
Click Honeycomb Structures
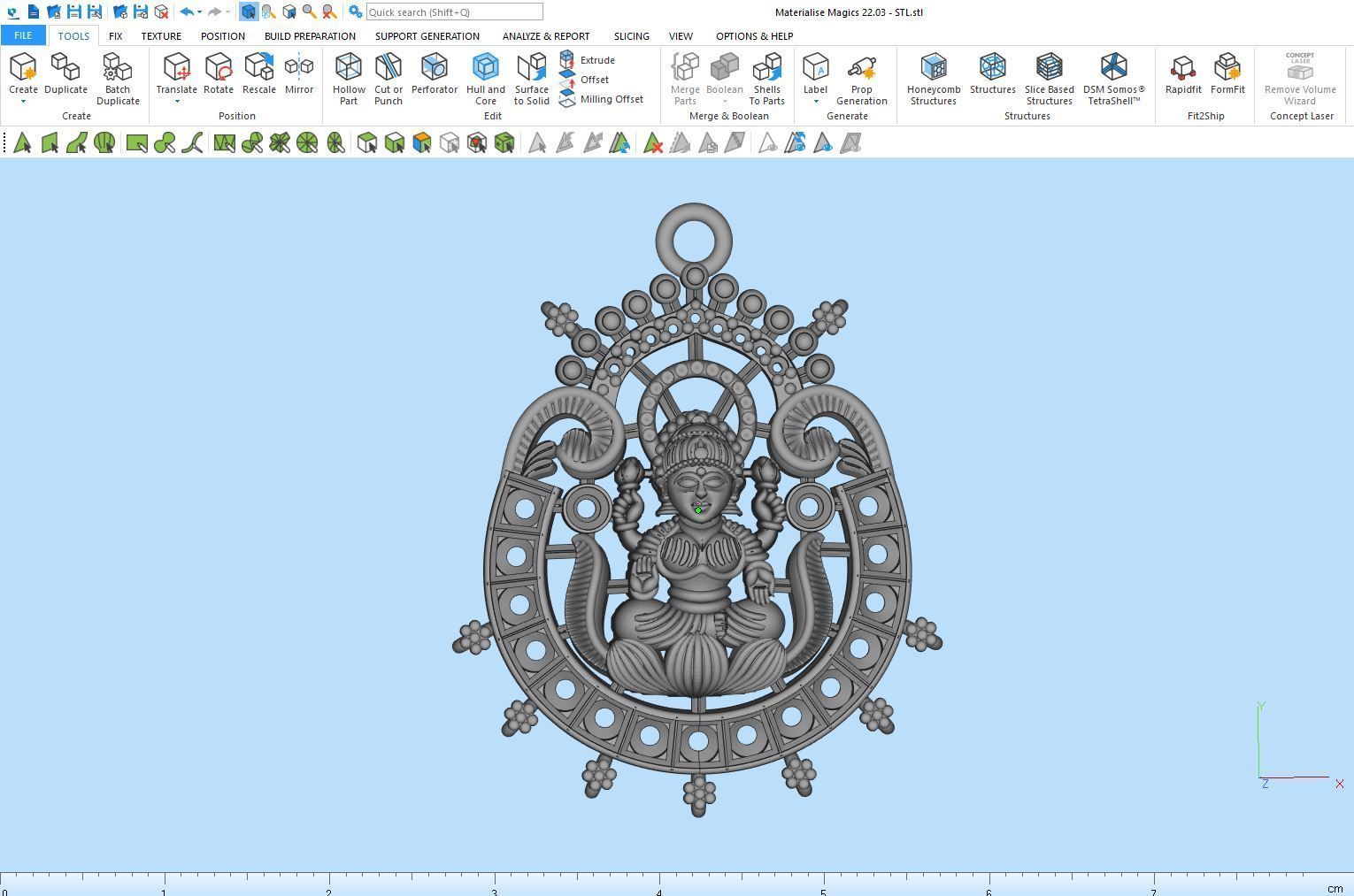point(933,78)
